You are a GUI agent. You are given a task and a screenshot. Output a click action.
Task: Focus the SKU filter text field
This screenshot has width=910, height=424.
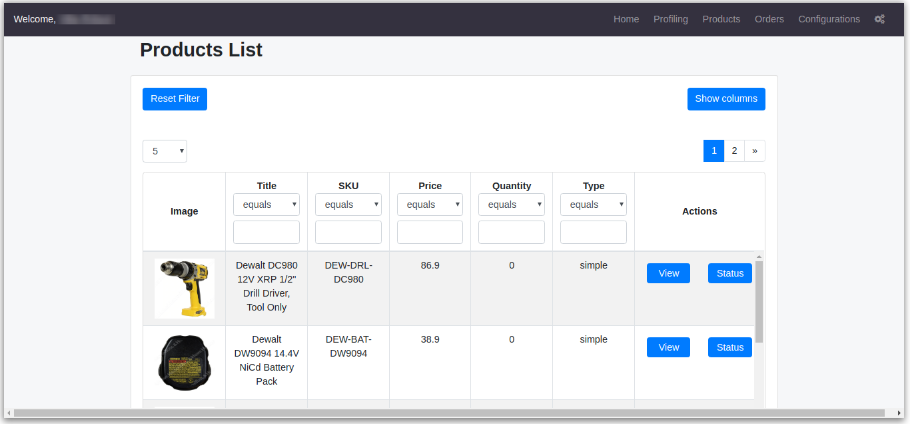348,232
